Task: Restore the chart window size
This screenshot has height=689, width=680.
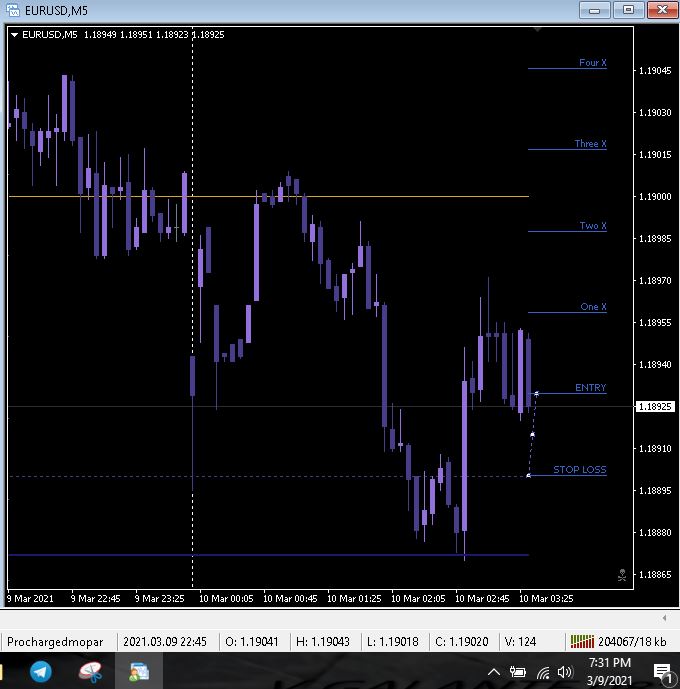Action: (x=628, y=10)
